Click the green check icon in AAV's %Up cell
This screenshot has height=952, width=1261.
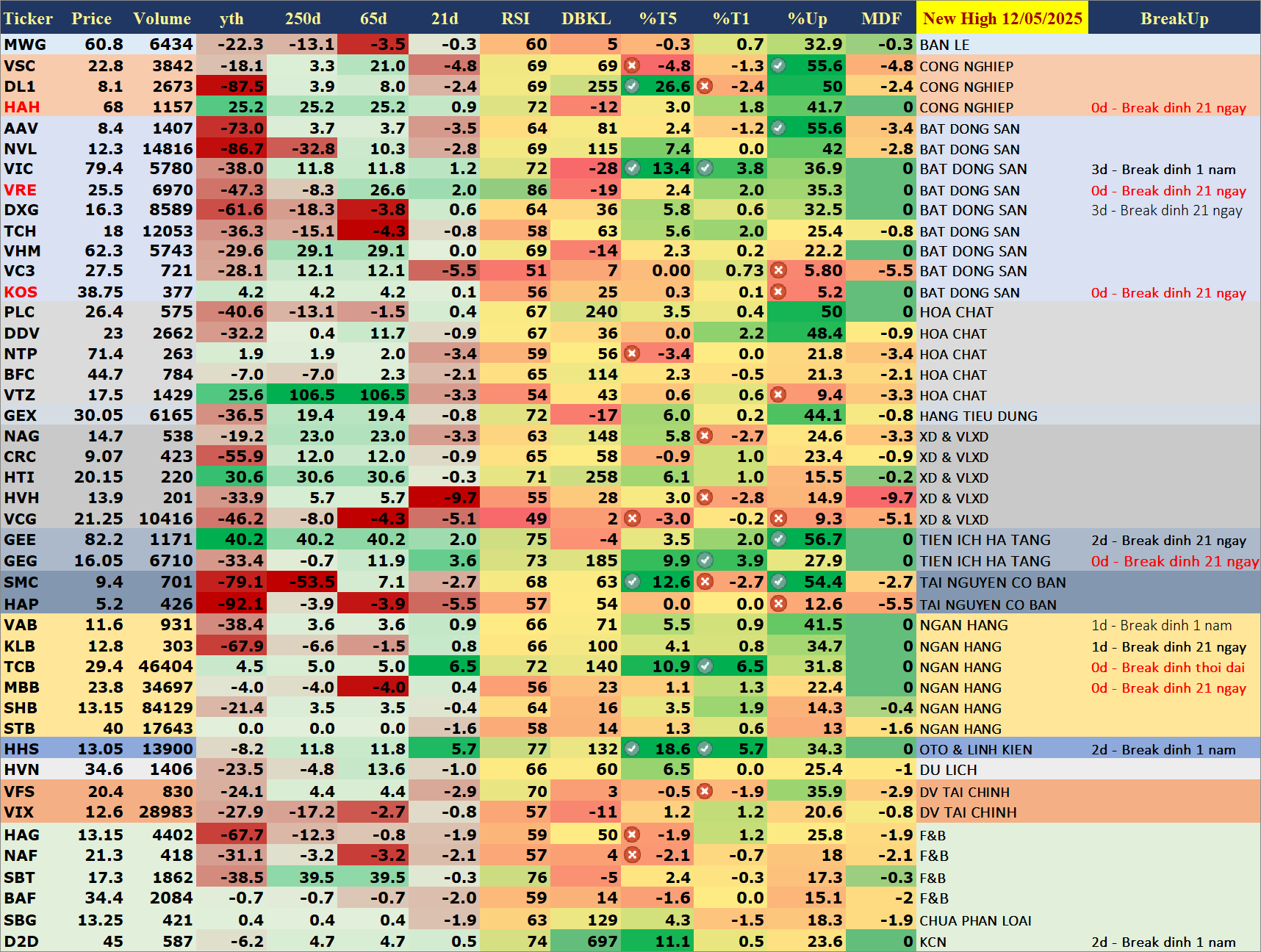778,128
